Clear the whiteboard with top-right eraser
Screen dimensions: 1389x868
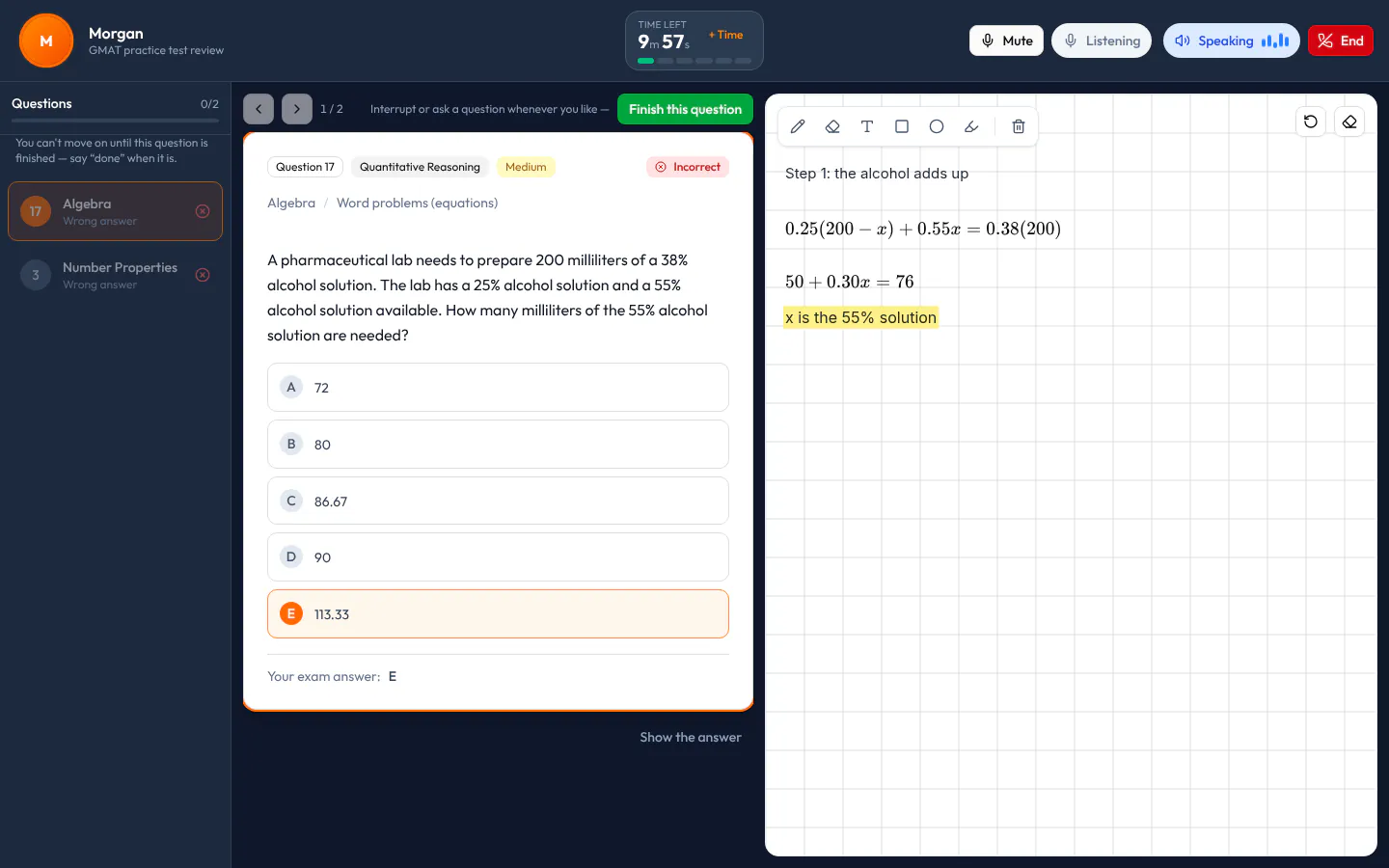[x=1349, y=122]
